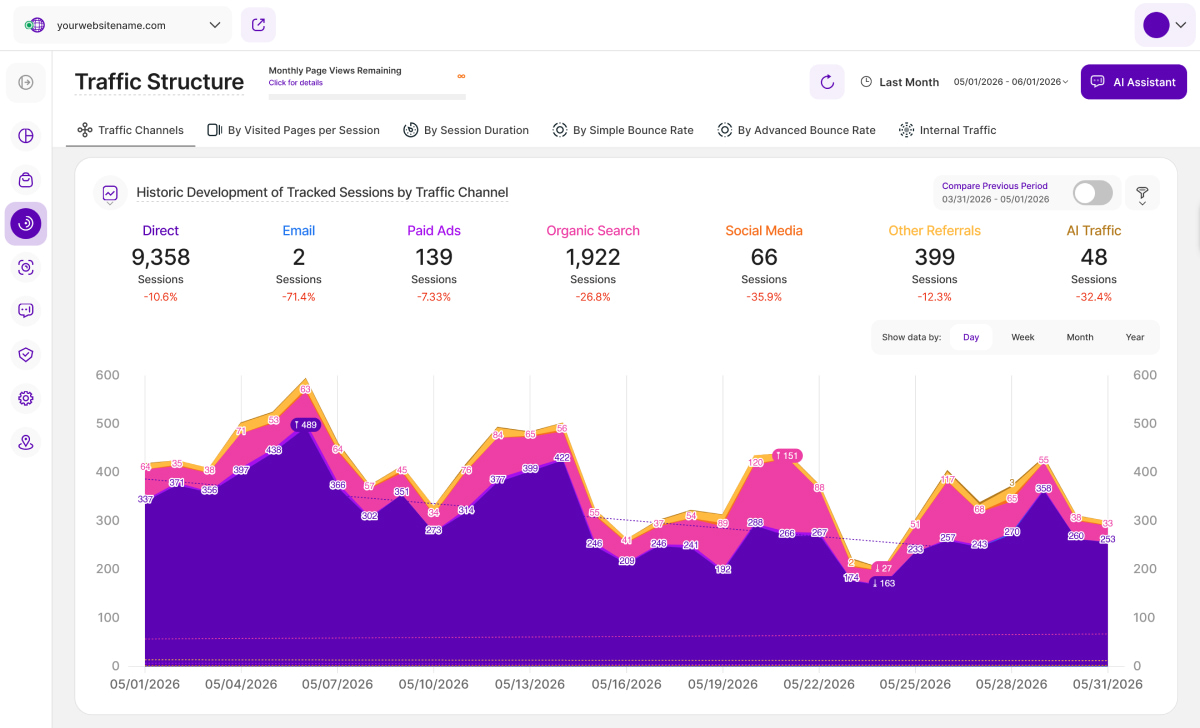The height and width of the screenshot is (728, 1200).
Task: Open yourwebsitename.com site dropdown
Action: [122, 25]
